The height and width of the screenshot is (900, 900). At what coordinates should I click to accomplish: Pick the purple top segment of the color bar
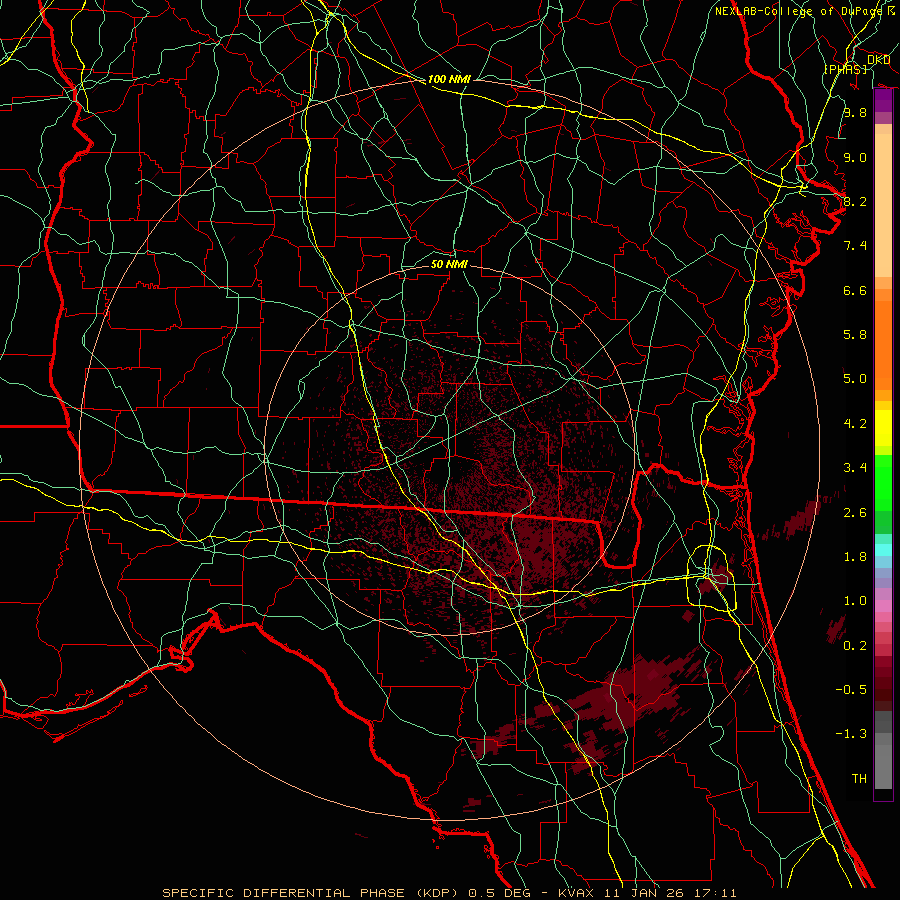tap(883, 101)
